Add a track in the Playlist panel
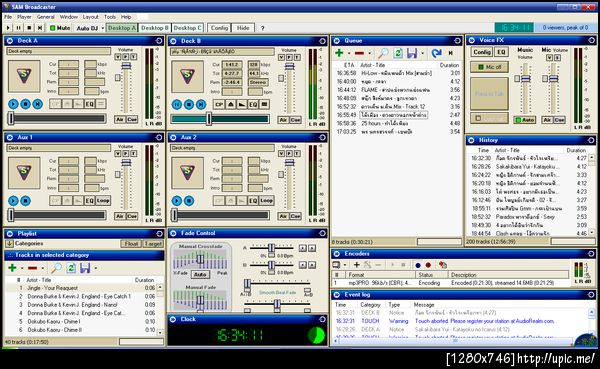This screenshot has height=369, width=600. [12, 268]
